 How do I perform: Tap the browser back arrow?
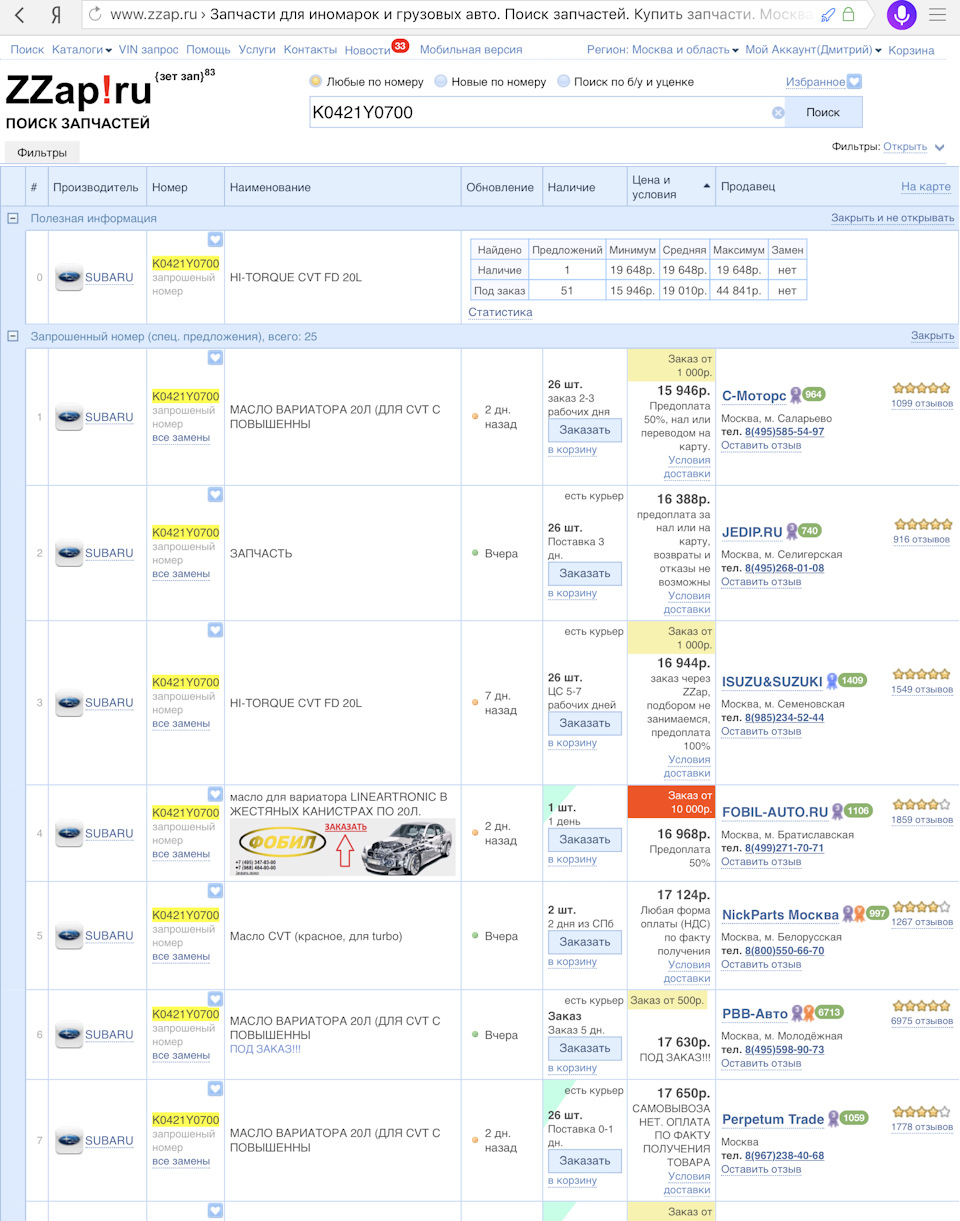tap(19, 15)
